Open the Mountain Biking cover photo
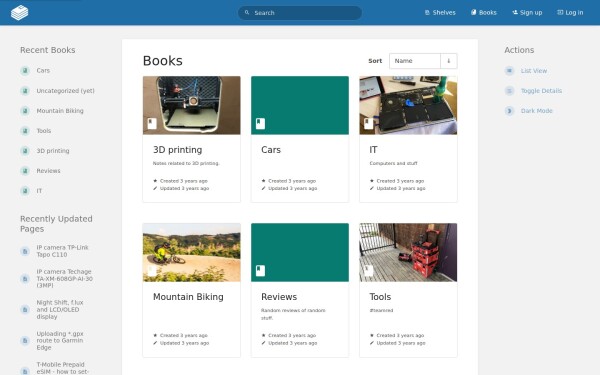 (x=192, y=253)
